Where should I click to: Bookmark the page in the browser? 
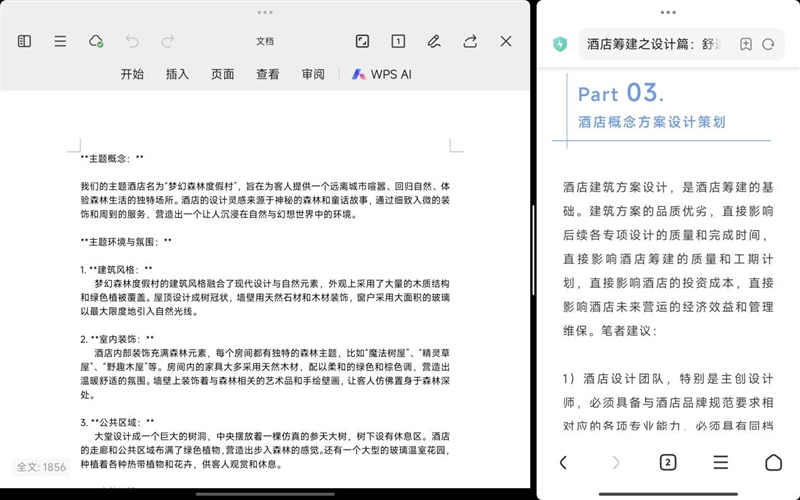pos(745,44)
